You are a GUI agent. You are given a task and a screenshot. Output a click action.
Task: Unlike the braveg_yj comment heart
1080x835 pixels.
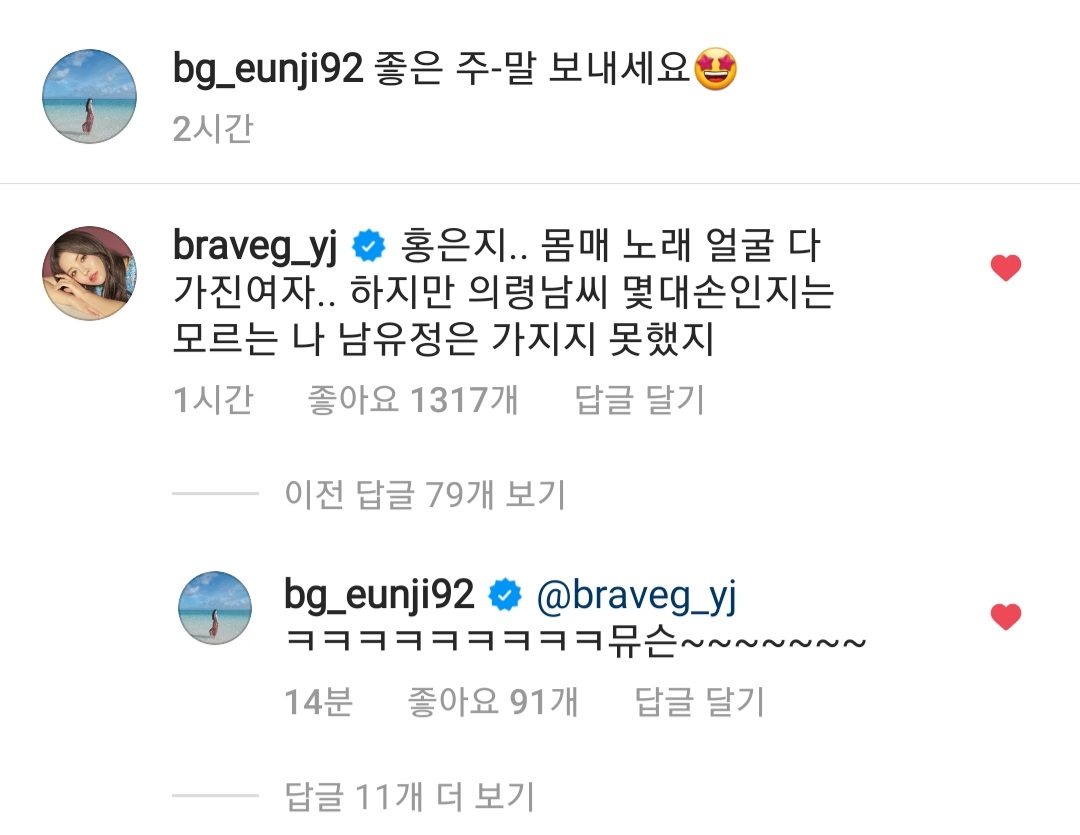1006,267
